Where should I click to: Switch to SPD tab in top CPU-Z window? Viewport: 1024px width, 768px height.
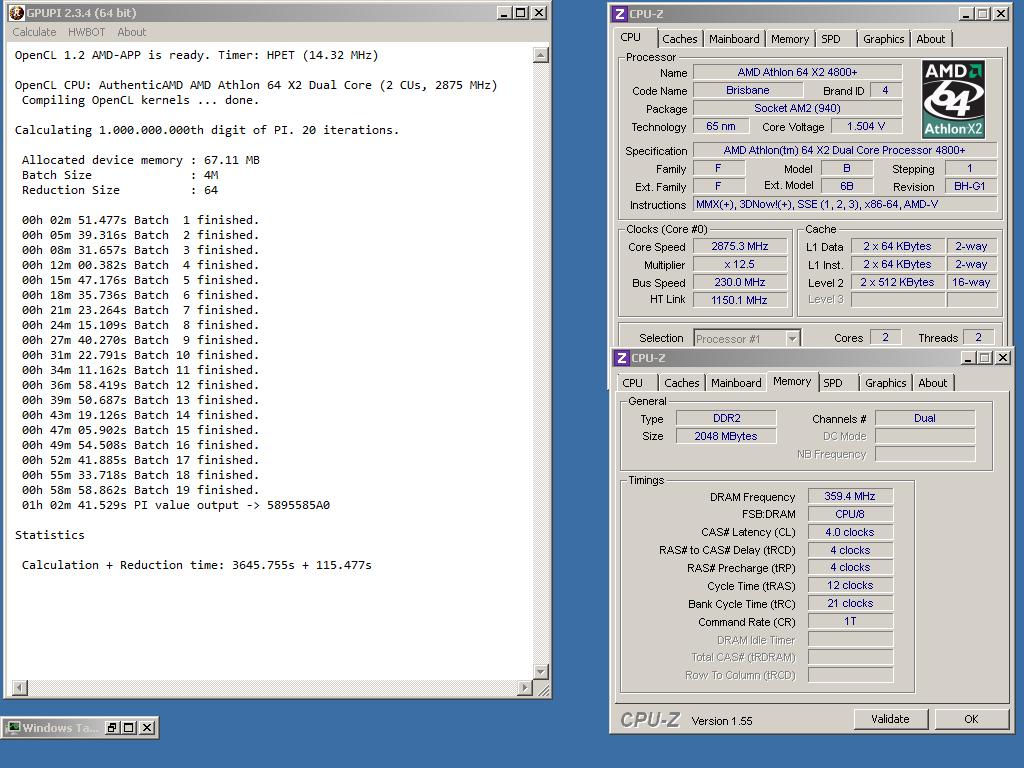pyautogui.click(x=831, y=39)
